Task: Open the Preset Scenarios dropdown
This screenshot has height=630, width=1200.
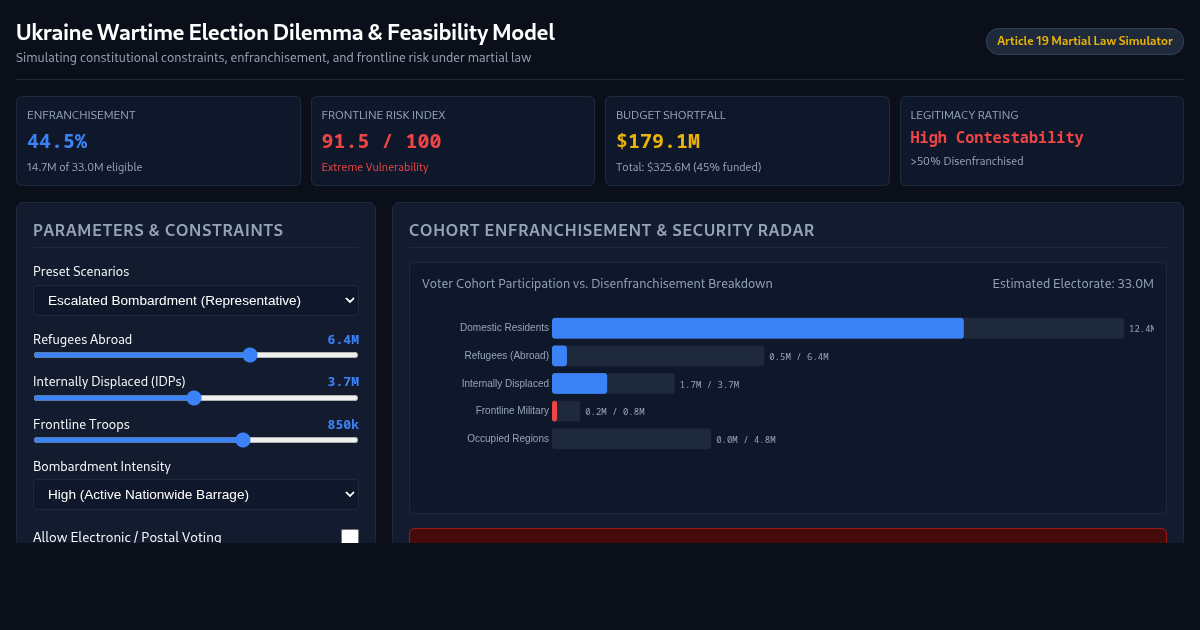Action: point(196,300)
